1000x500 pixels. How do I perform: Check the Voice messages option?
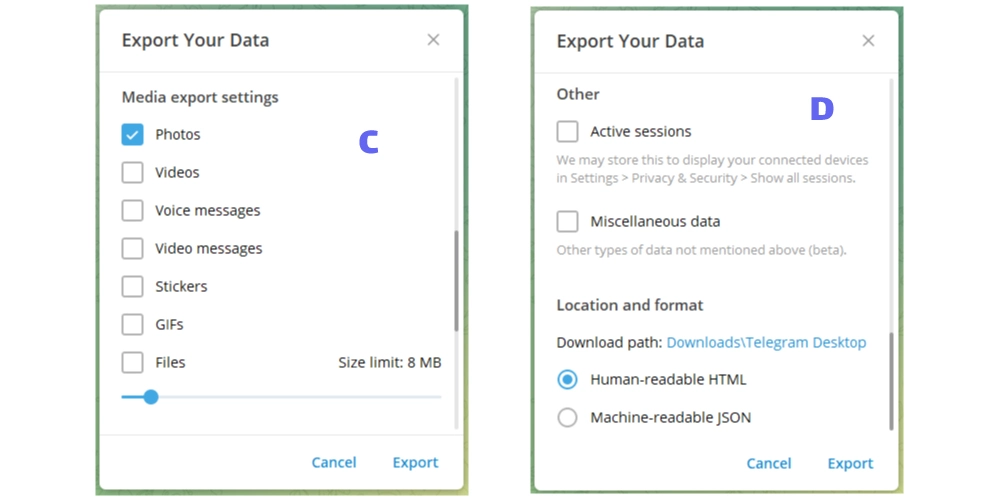coord(132,211)
